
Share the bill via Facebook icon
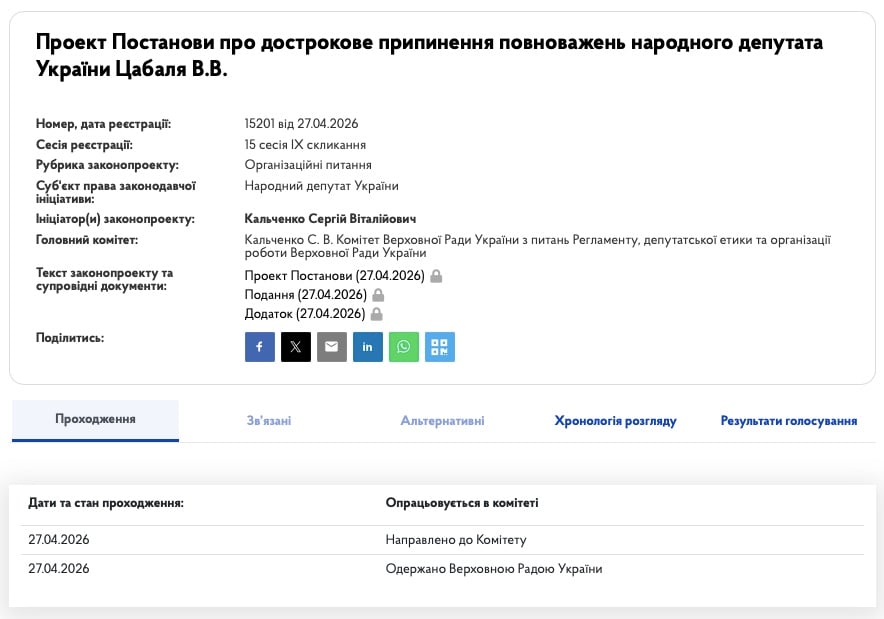(259, 346)
